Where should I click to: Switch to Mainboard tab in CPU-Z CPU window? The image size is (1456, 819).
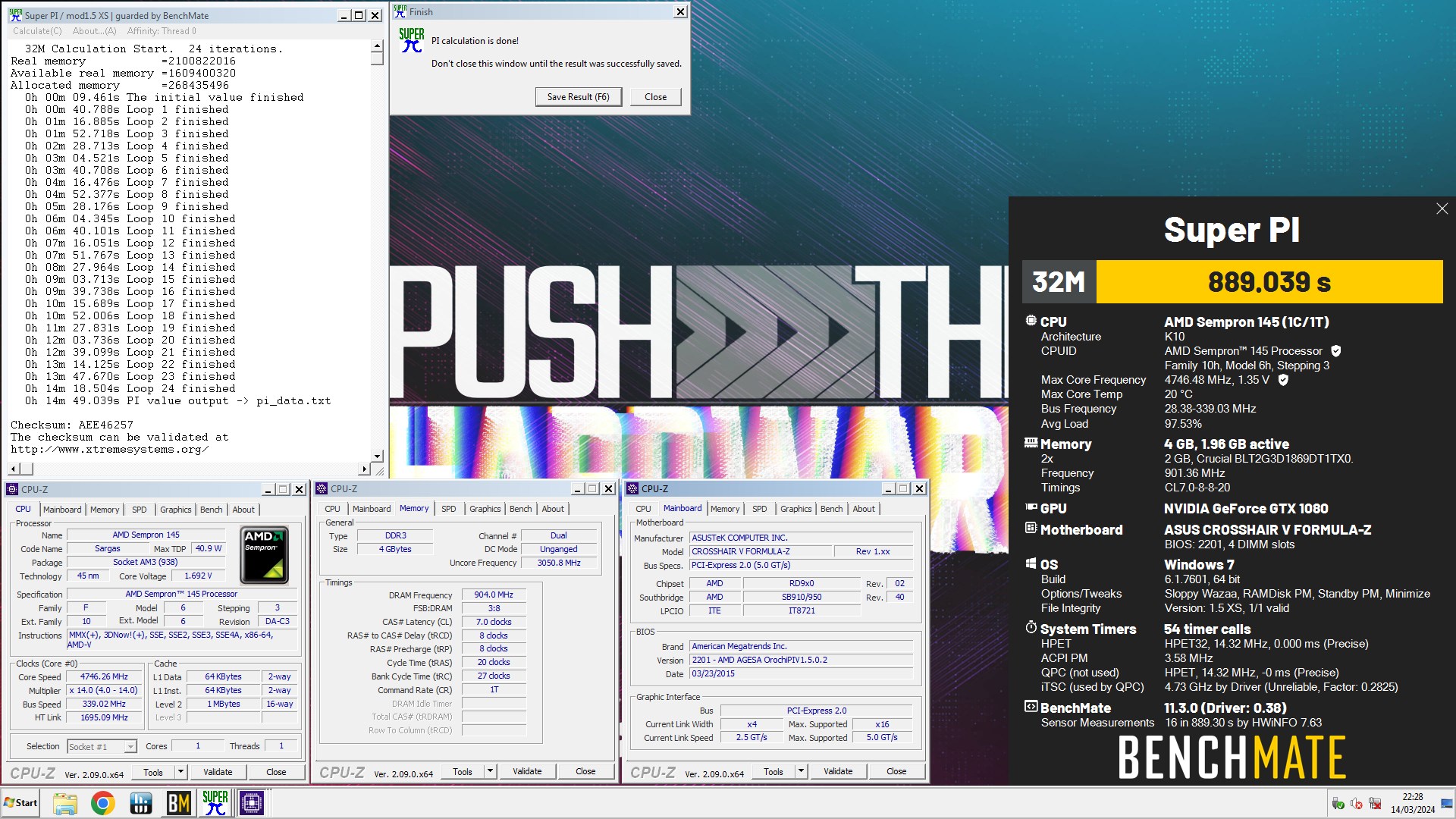pos(62,510)
